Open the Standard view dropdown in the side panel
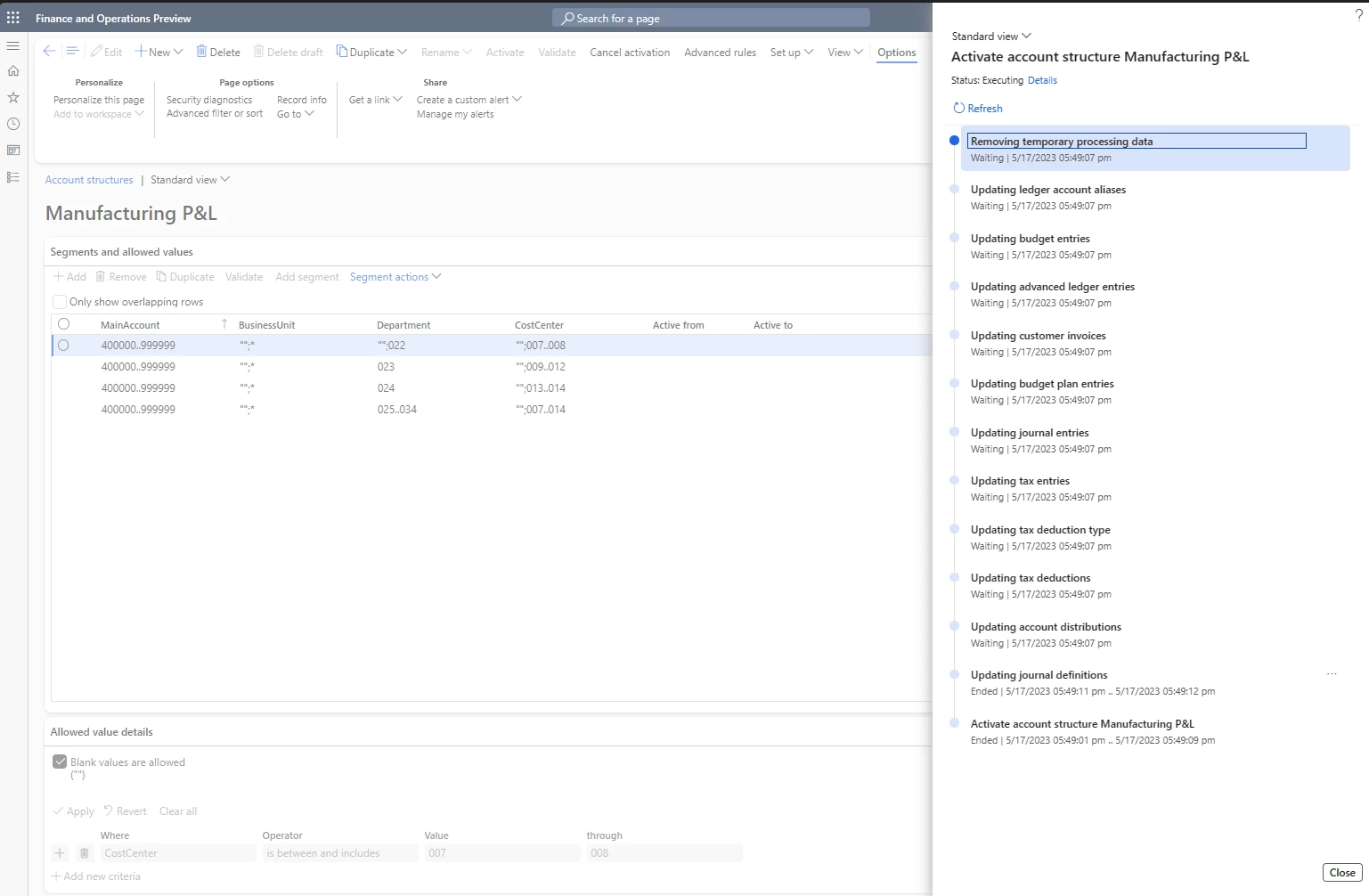 990,36
